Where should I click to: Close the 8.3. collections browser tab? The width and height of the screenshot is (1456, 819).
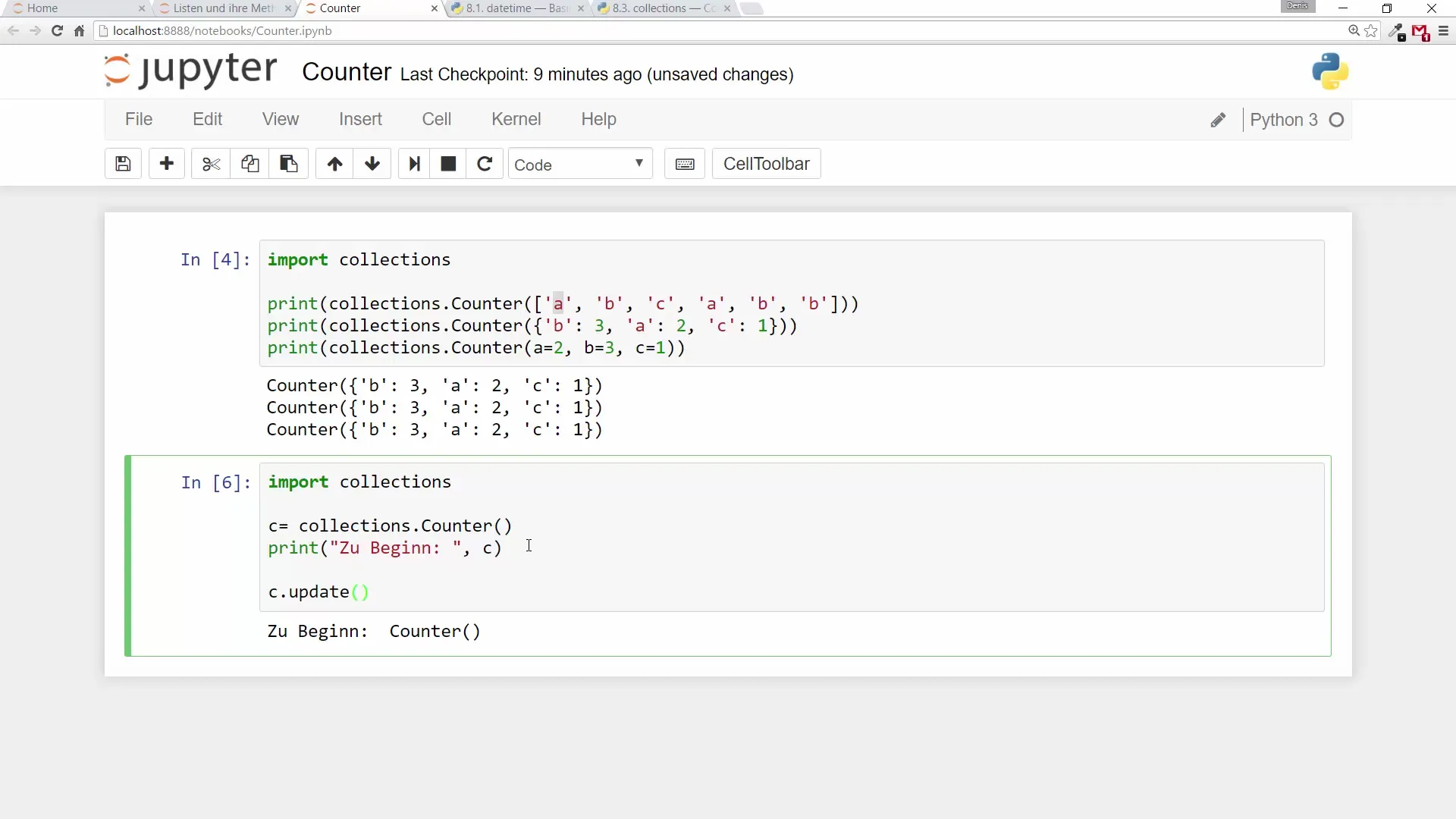[x=727, y=8]
